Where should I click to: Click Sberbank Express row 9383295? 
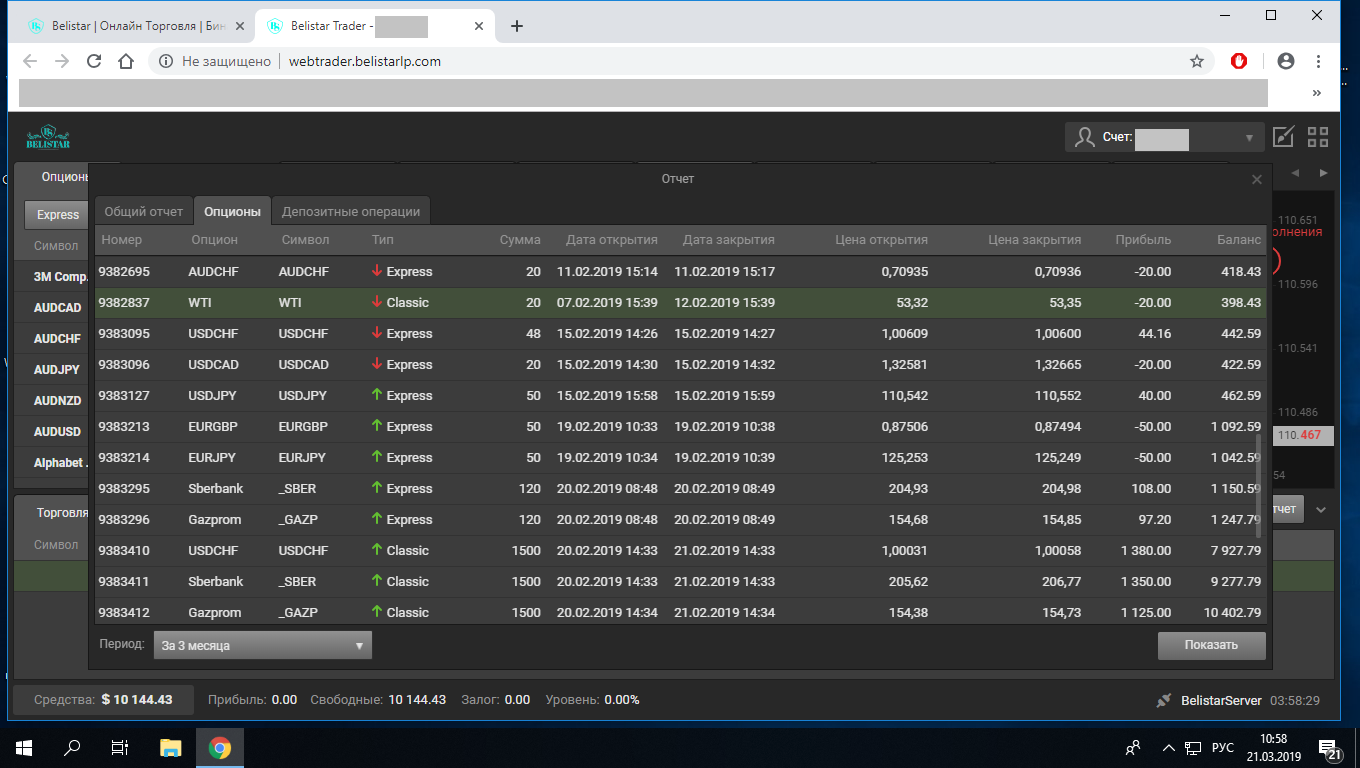(680, 489)
